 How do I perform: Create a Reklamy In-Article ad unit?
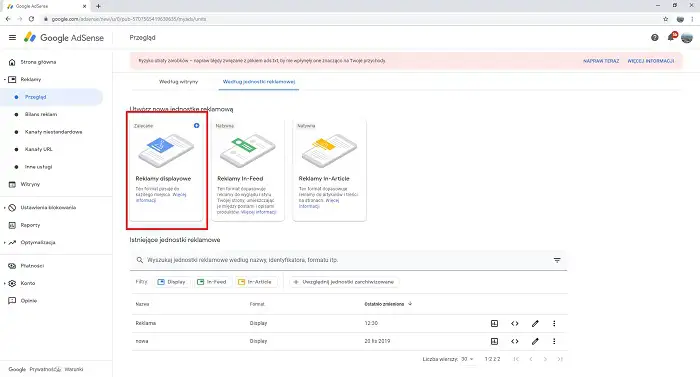[x=329, y=170]
